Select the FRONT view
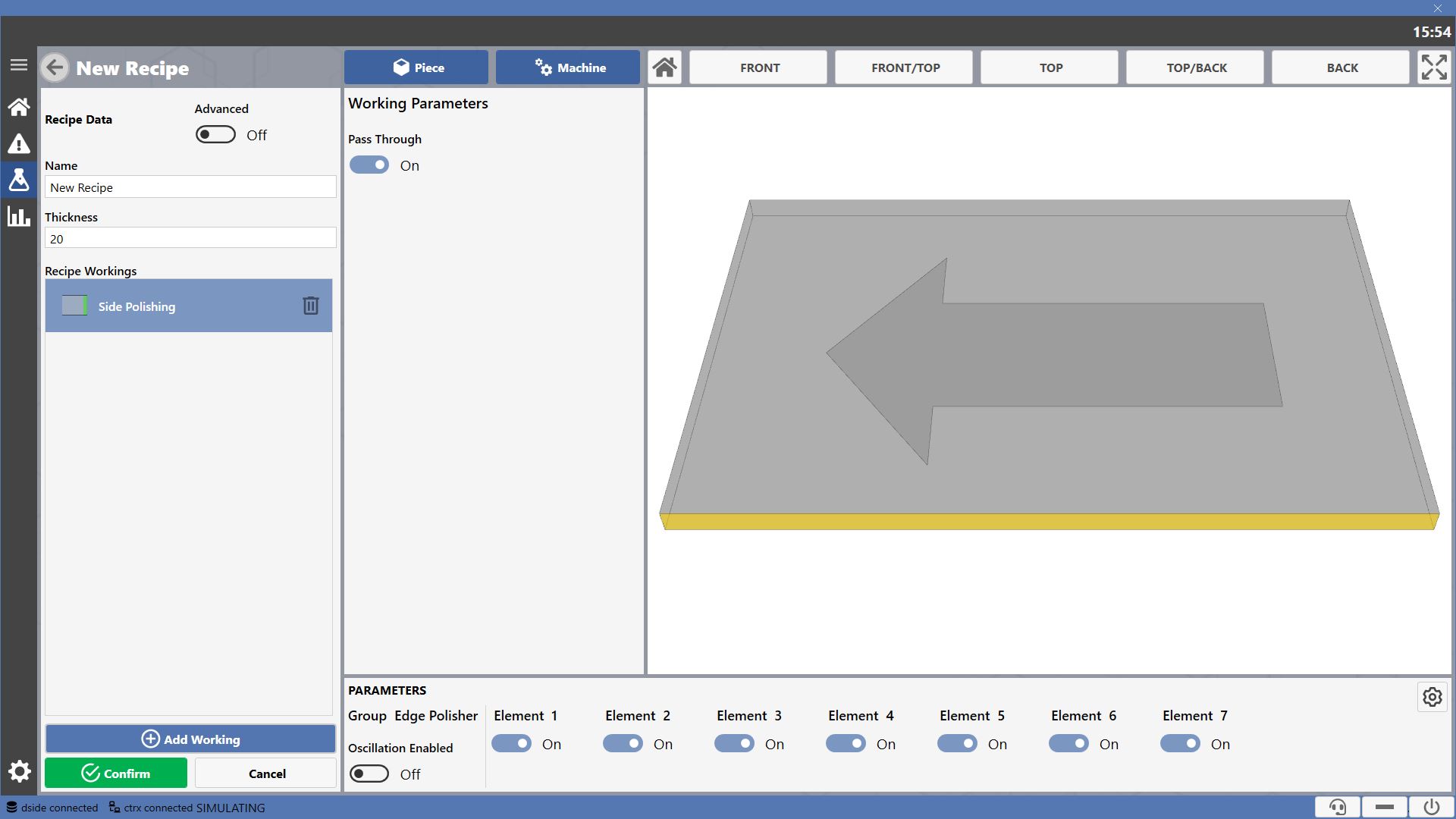Image resolution: width=1456 pixels, height=819 pixels. (x=758, y=67)
